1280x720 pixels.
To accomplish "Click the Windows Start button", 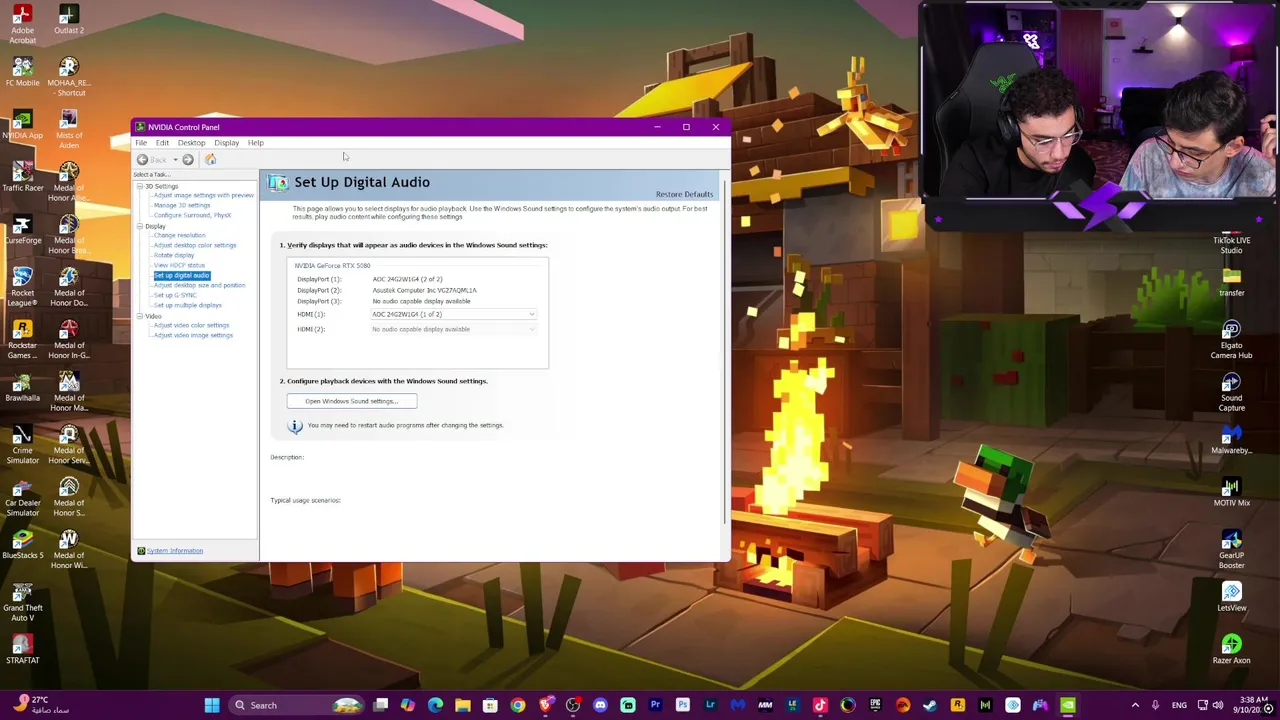I will [x=212, y=706].
